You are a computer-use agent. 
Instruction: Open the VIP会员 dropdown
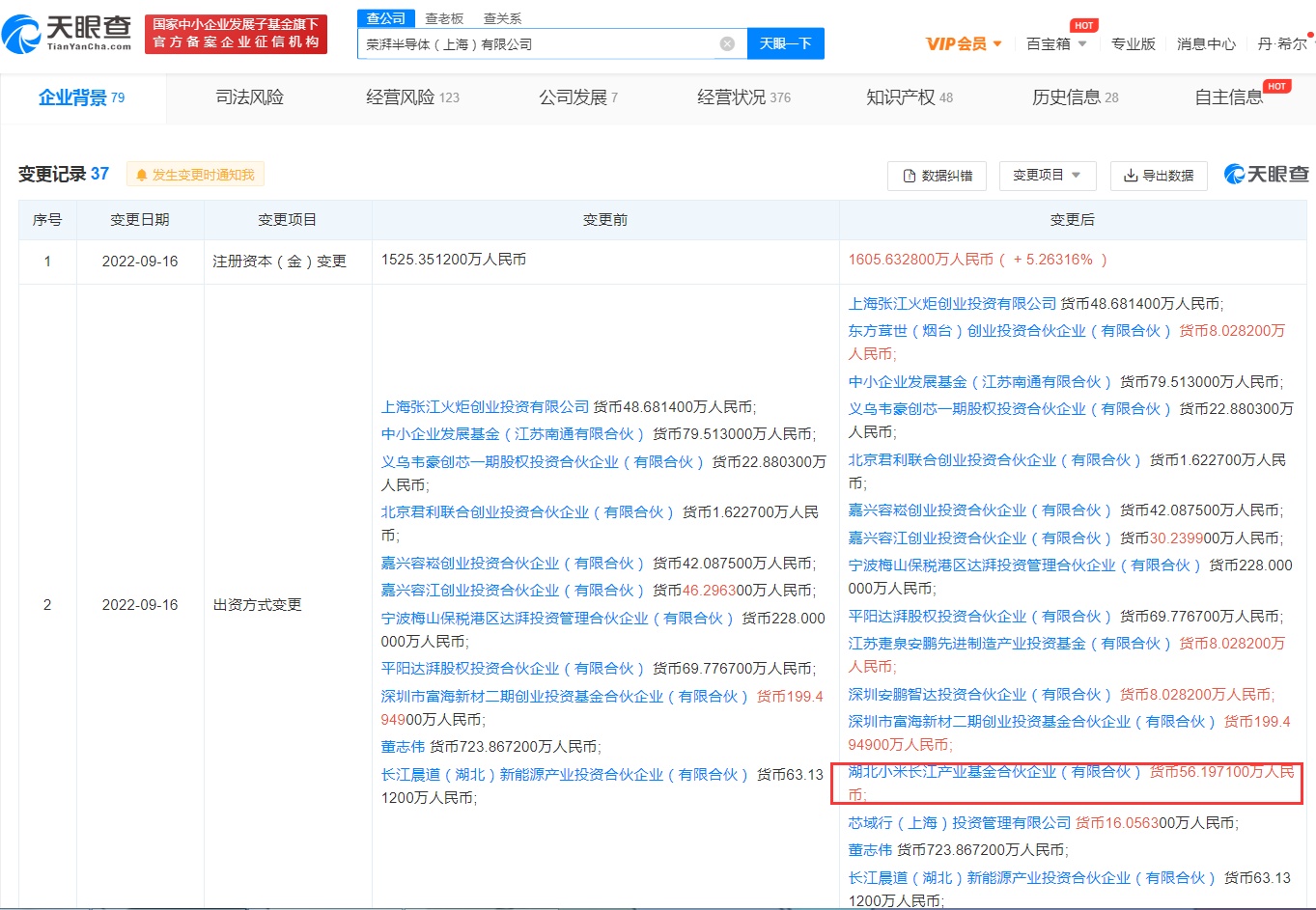pyautogui.click(x=964, y=43)
